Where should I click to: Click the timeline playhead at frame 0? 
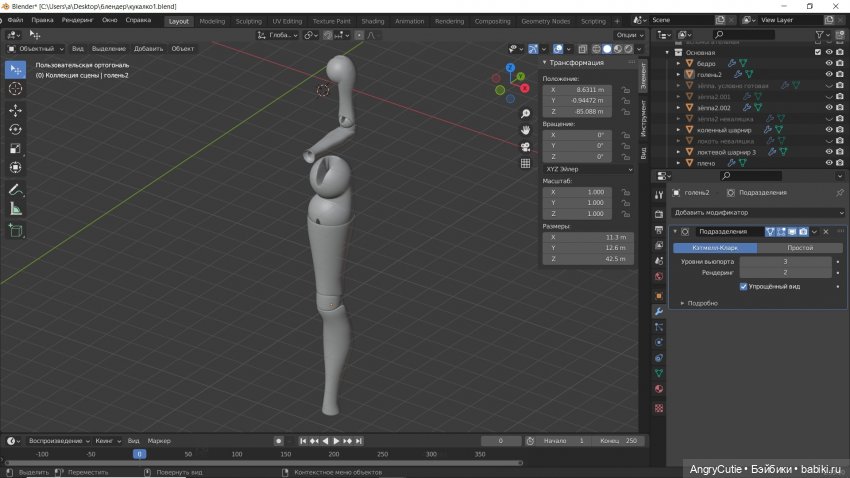tap(140, 453)
